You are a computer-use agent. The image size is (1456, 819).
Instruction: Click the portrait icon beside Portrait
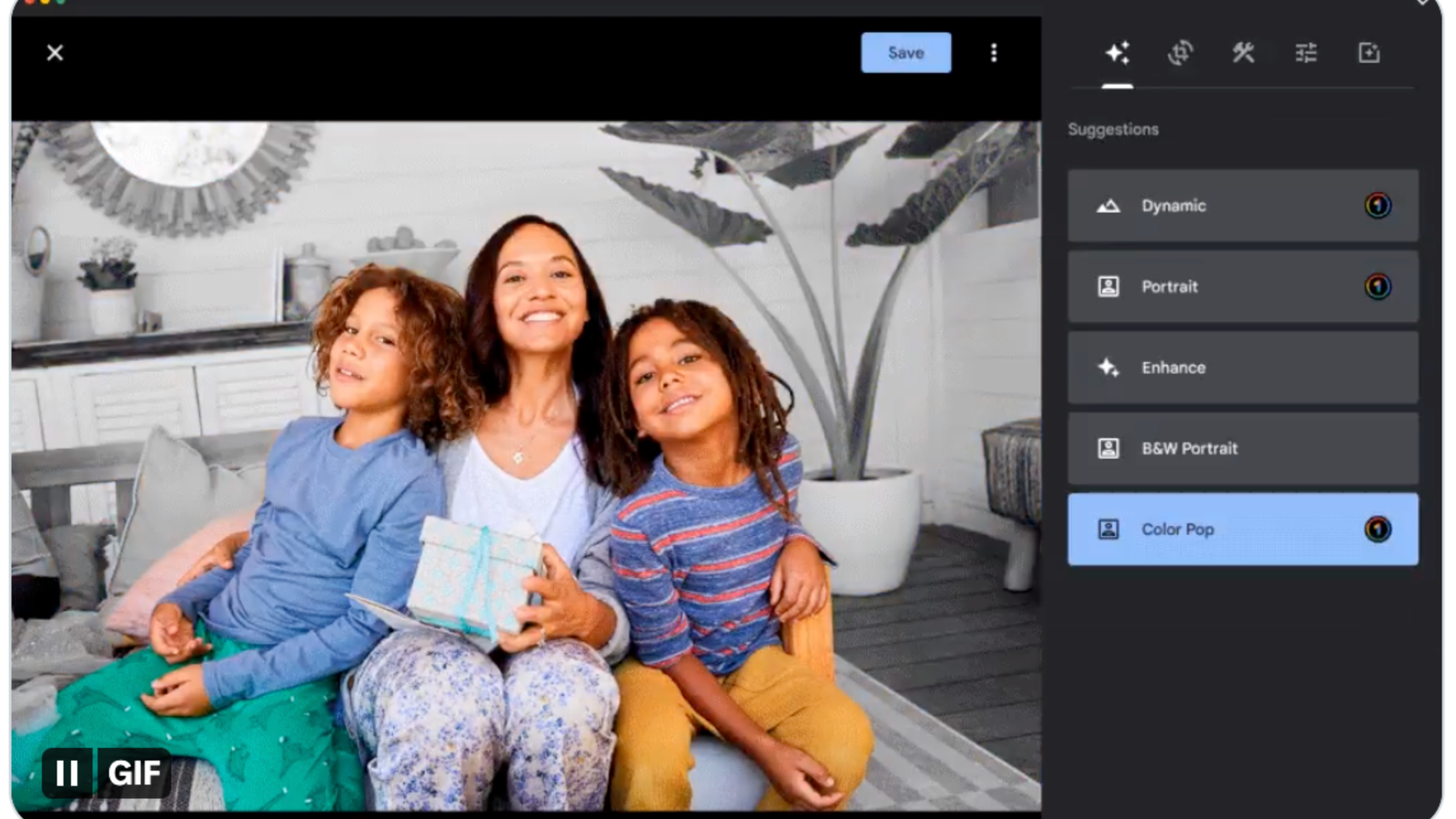1108,287
